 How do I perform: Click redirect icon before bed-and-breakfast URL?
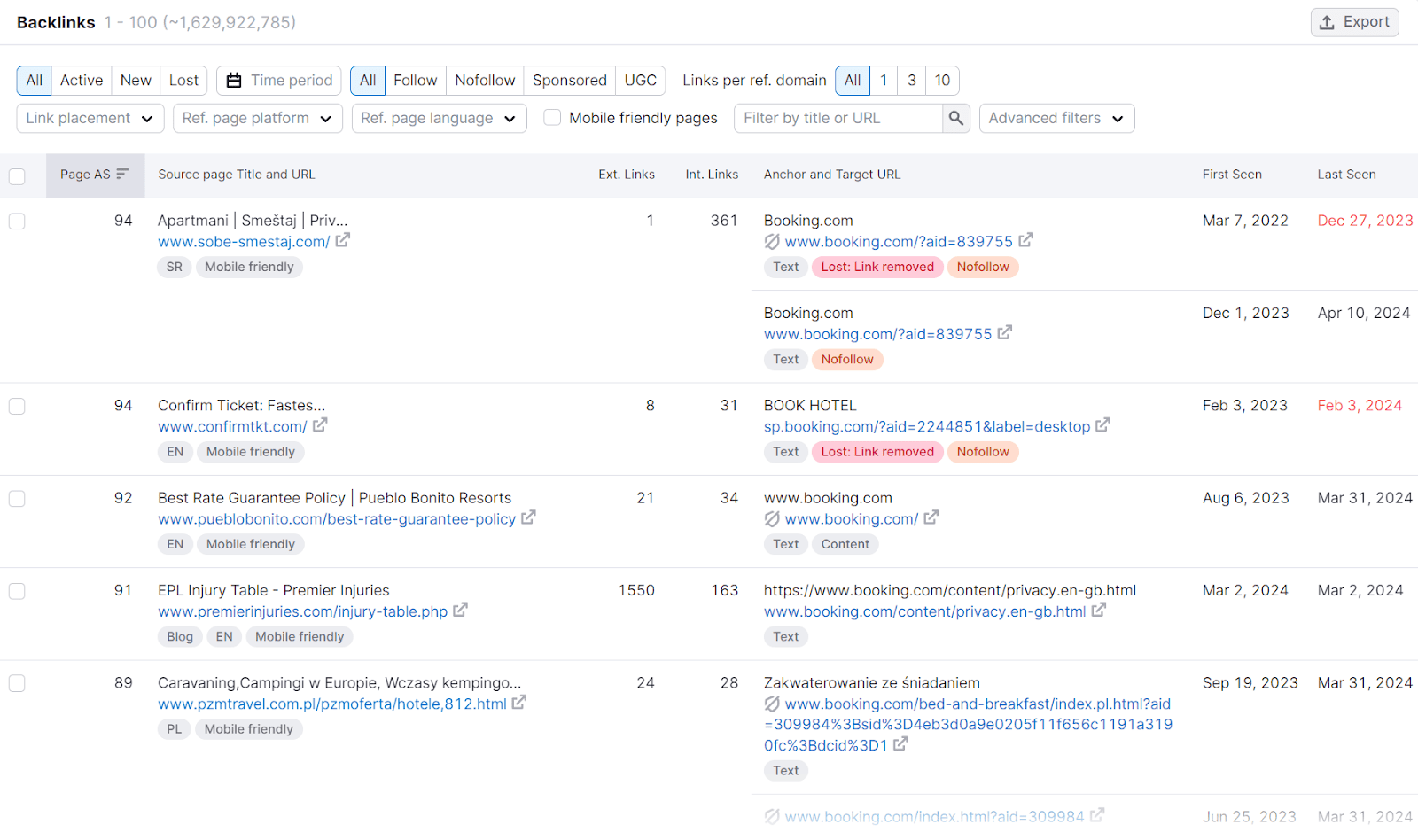[x=772, y=704]
